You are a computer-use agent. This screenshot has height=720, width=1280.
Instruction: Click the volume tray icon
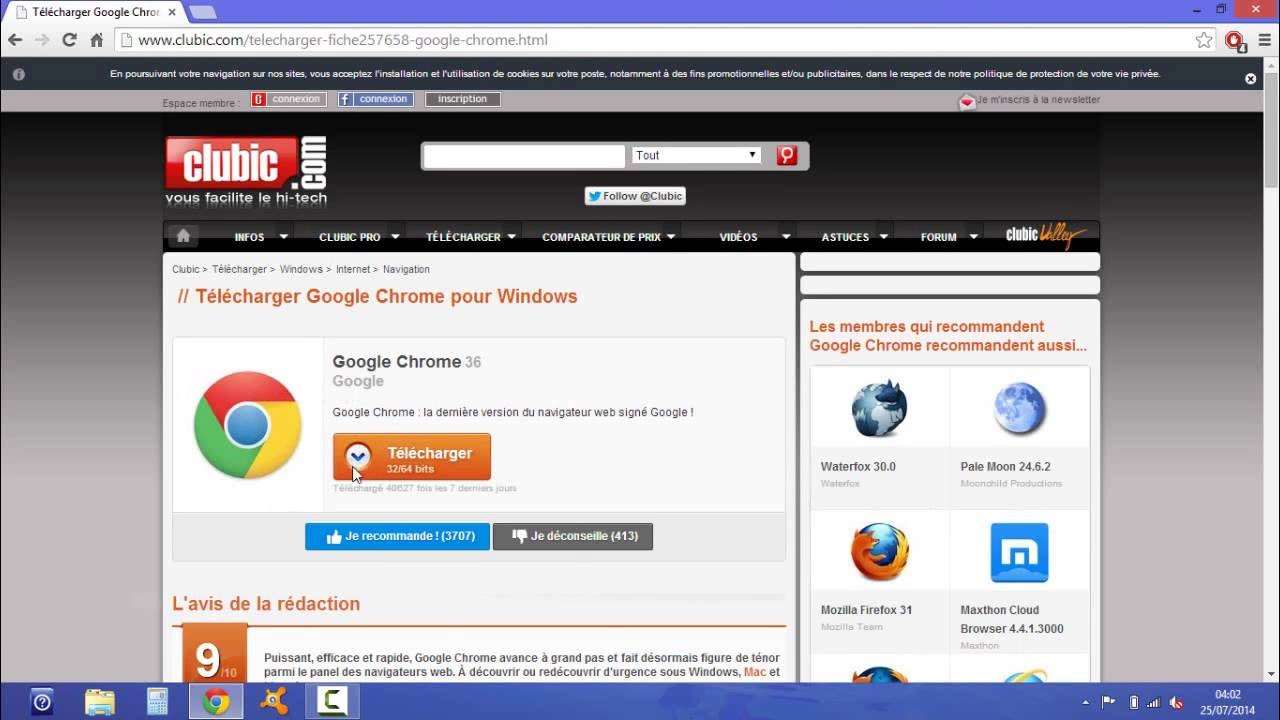coord(1177,702)
